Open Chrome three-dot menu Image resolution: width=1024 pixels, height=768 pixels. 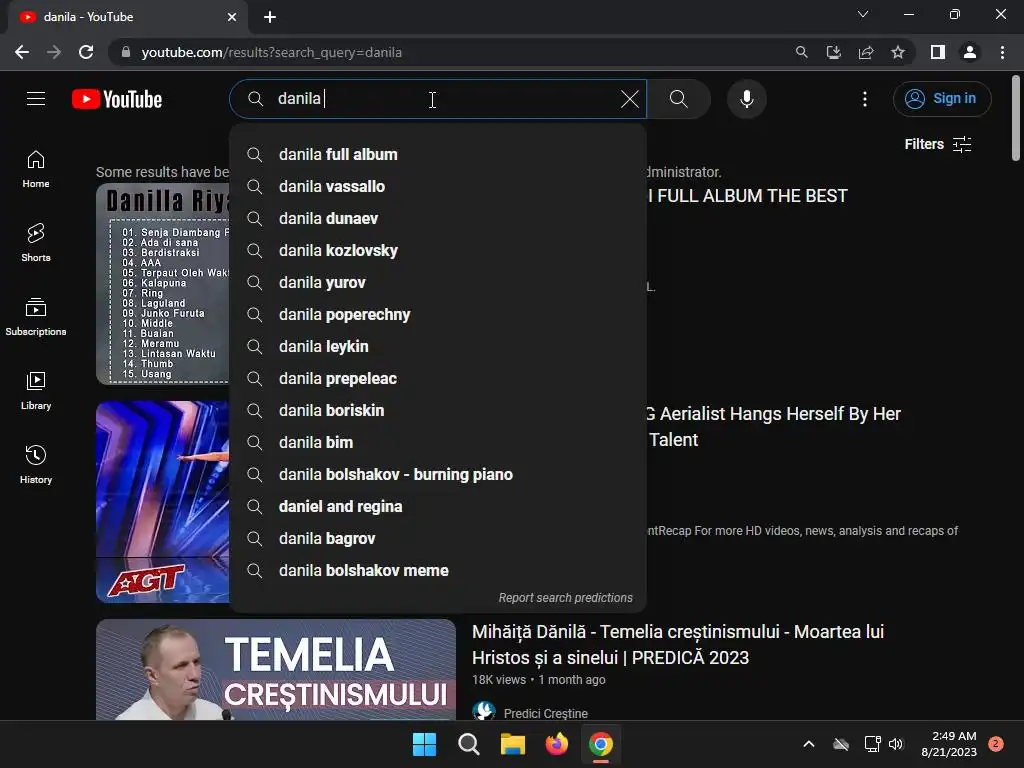point(1002,52)
